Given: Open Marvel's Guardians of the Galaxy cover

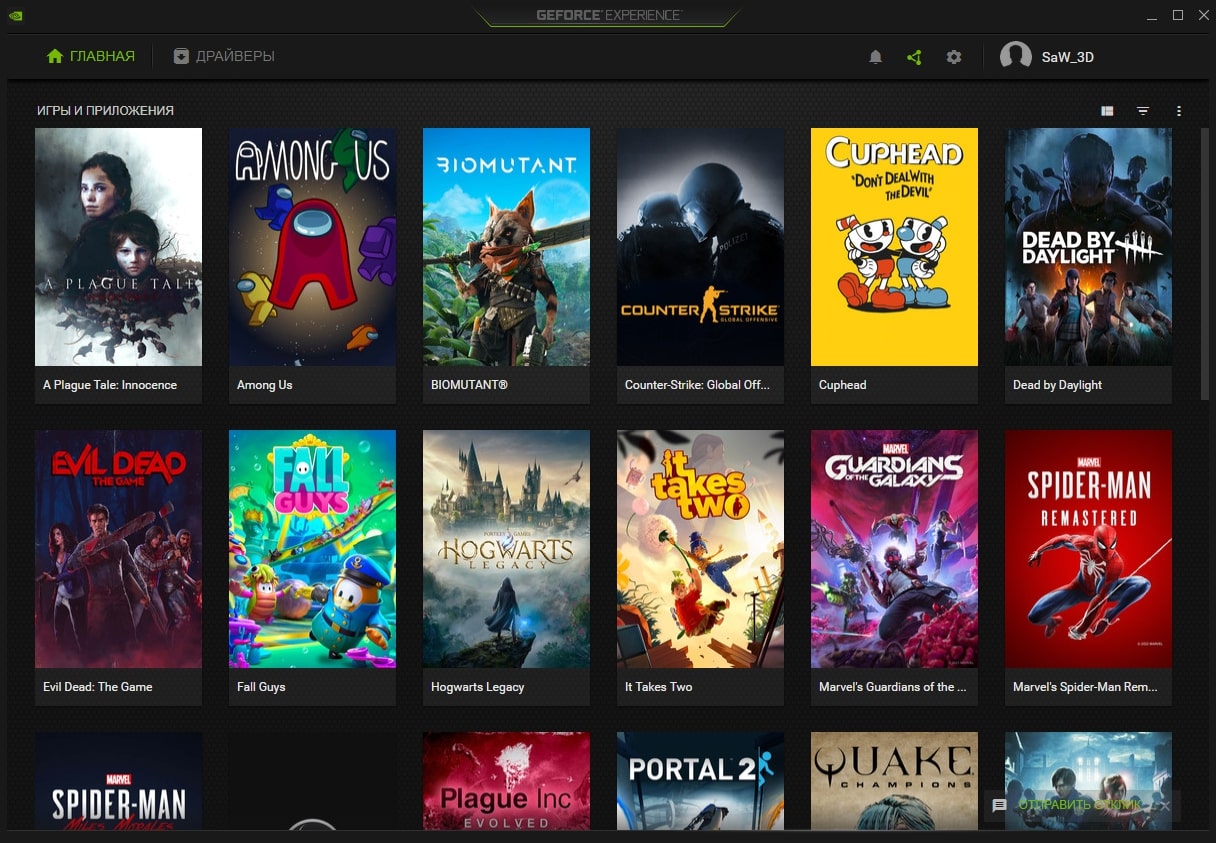Looking at the screenshot, I should click(x=894, y=549).
